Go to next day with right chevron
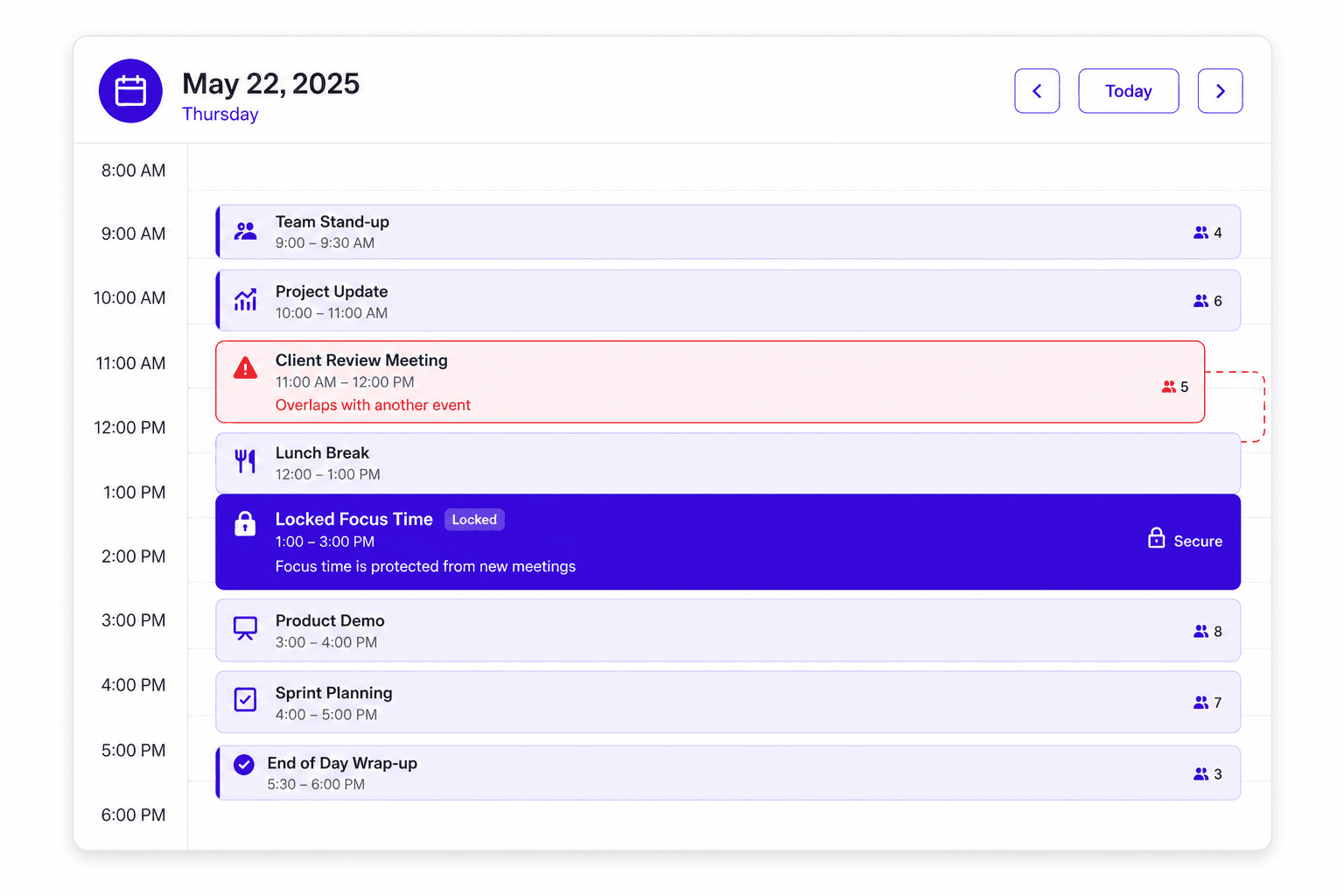Image resolution: width=1344 pixels, height=896 pixels. tap(1220, 91)
